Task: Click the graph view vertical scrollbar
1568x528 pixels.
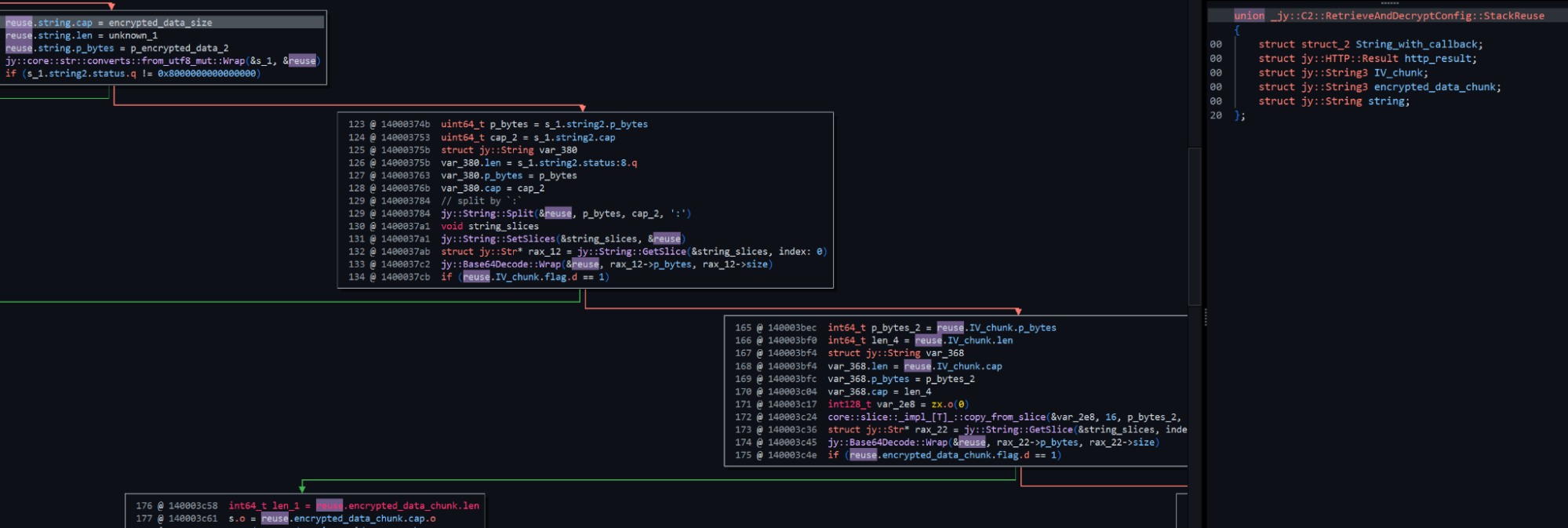Action: 1195,228
